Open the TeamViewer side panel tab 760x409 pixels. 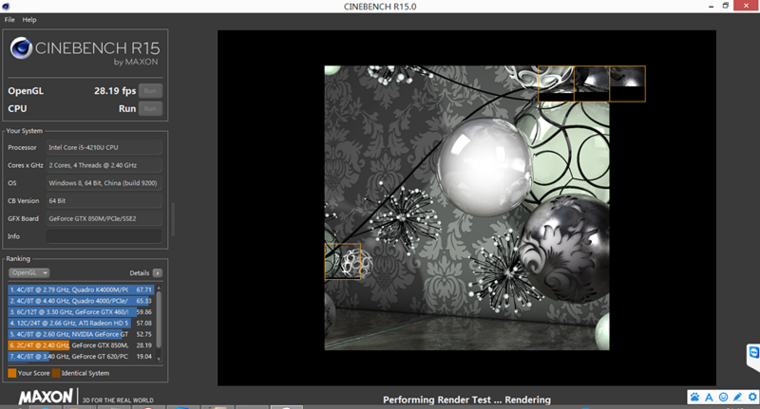[753, 356]
